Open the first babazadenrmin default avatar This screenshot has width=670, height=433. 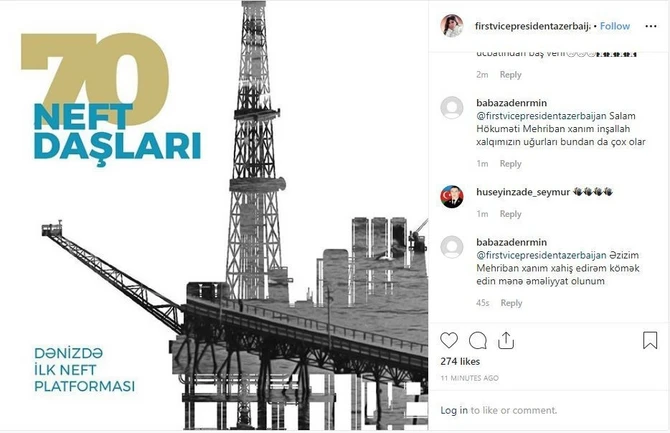click(452, 107)
